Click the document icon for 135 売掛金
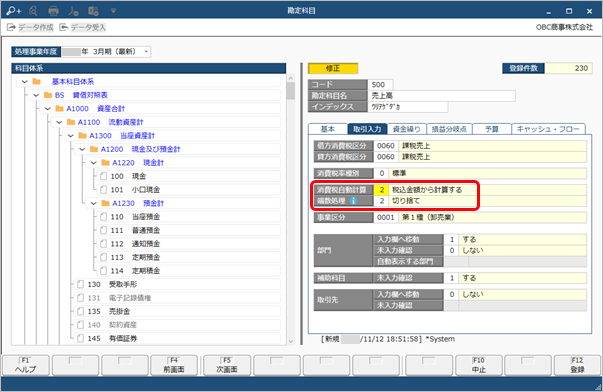This screenshot has width=603, height=392. 80,311
